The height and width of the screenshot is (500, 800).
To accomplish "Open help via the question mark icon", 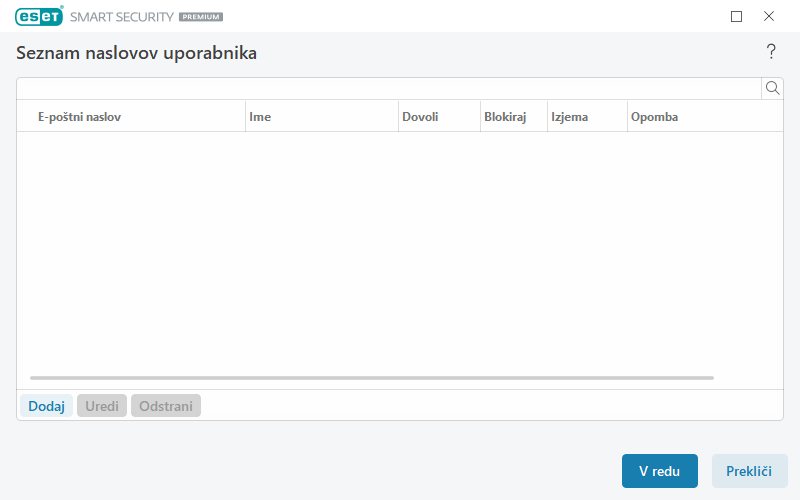I will pos(771,52).
